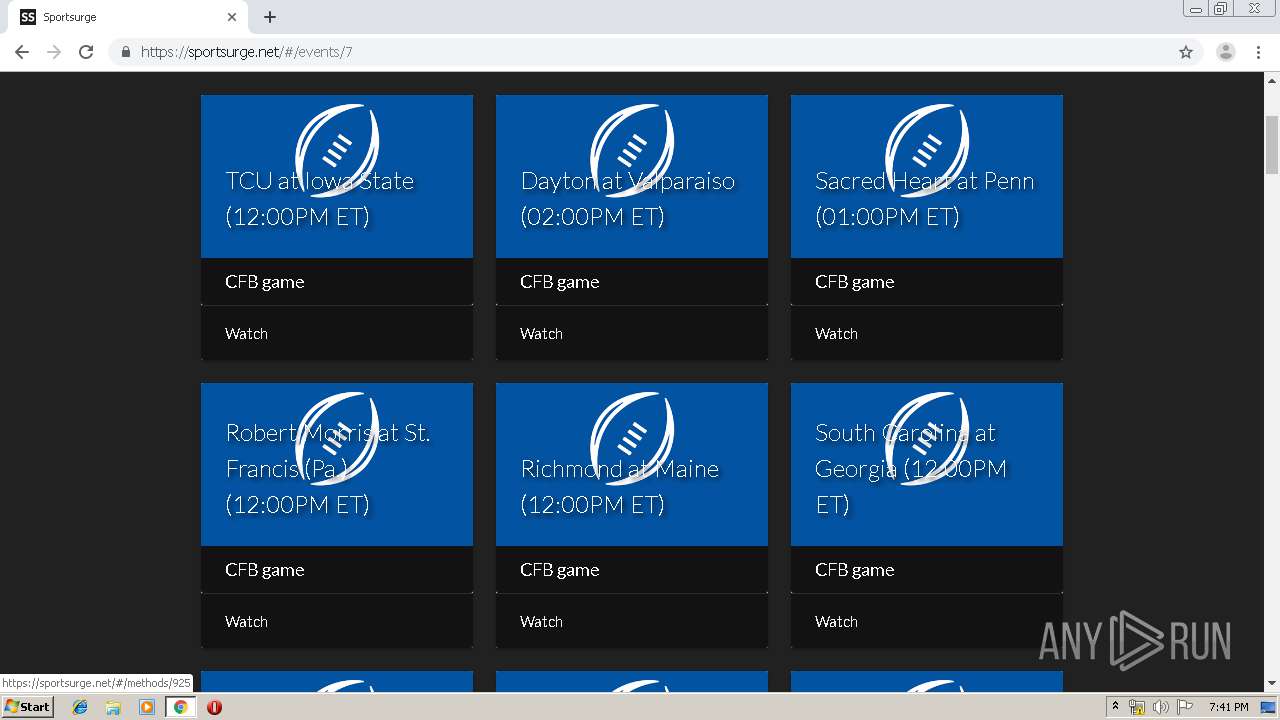
Task: Click the South Carolina at Georgia football icon
Action: point(927,439)
